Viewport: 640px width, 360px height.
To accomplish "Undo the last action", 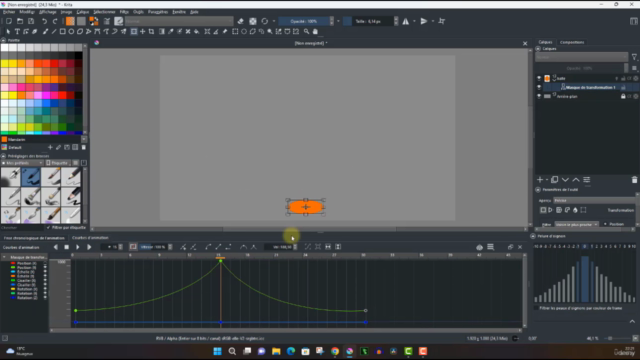I will [x=44, y=21].
